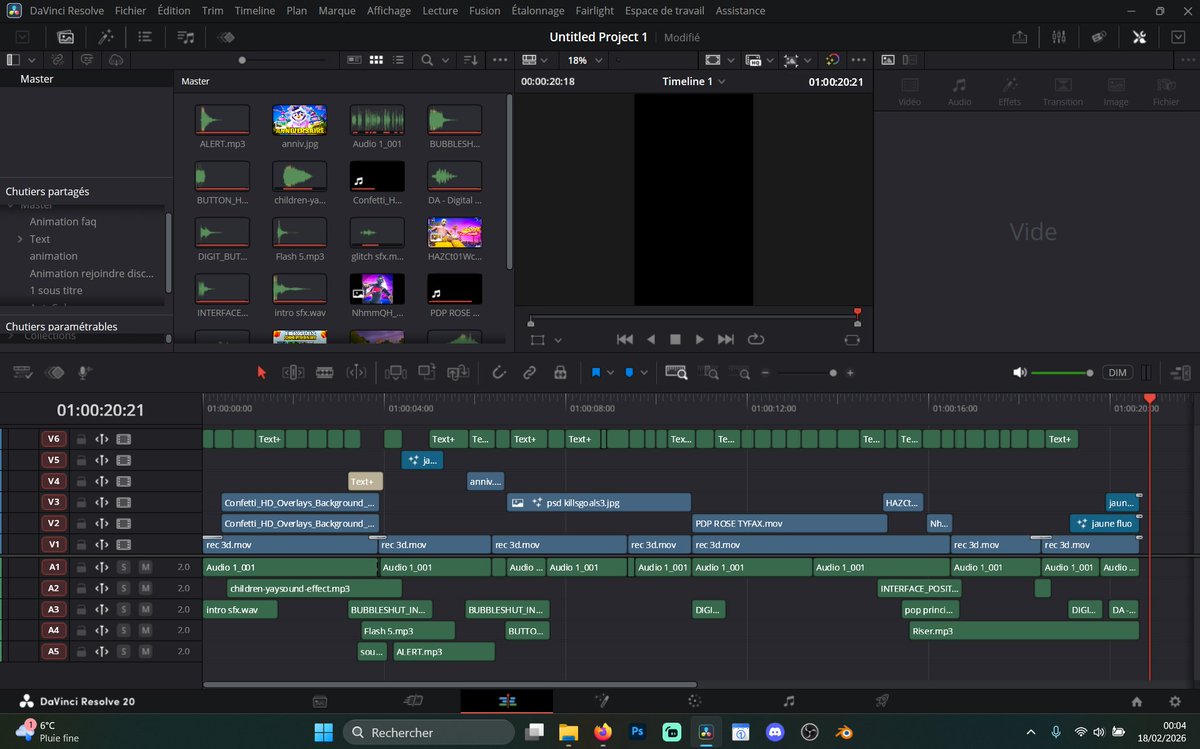Go to Project Manager home icon
This screenshot has width=1200, height=749.
[x=1137, y=701]
